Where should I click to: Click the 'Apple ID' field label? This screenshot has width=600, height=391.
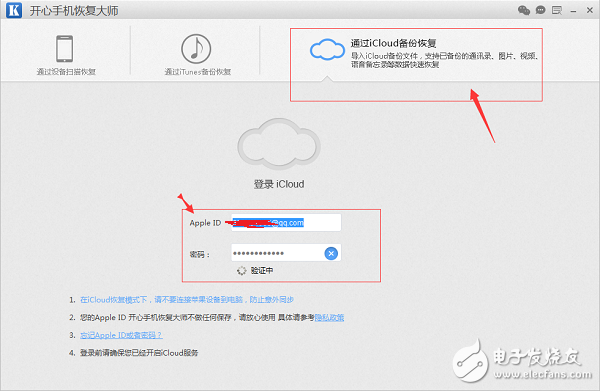[205, 223]
